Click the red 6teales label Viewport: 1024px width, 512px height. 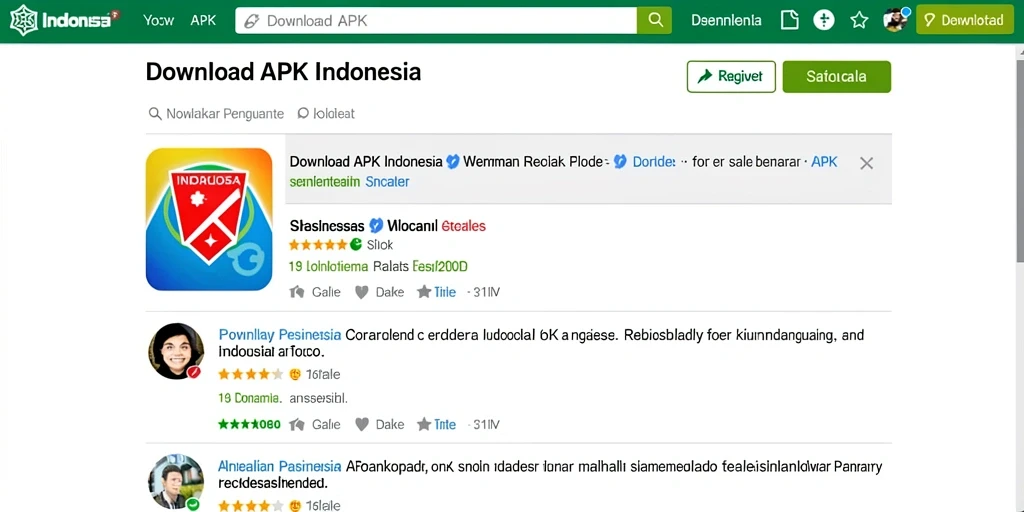(x=464, y=226)
